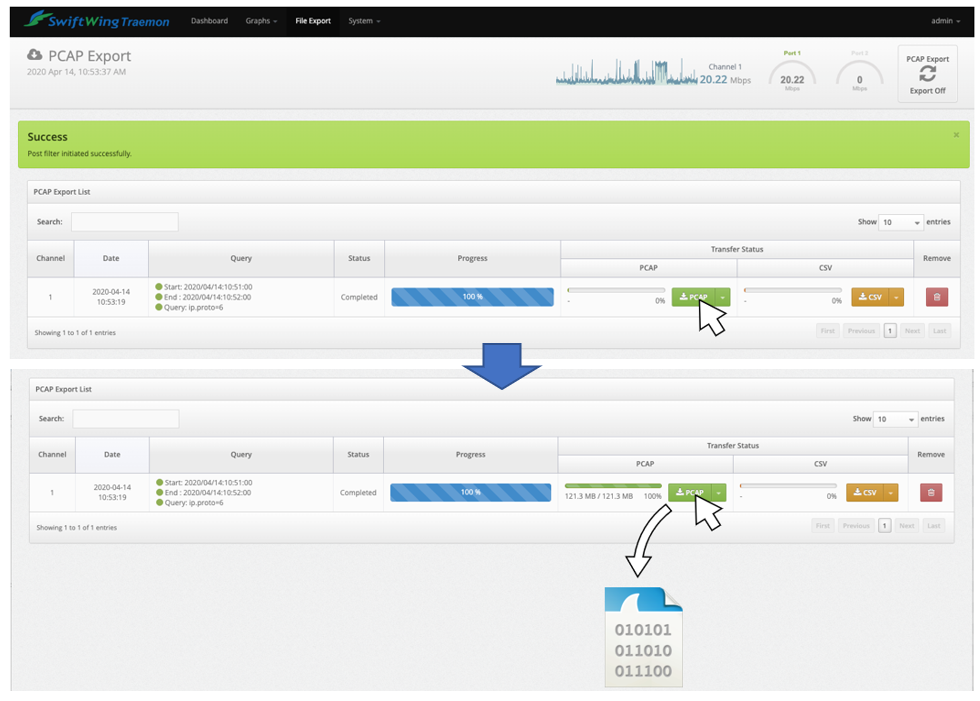Click the downloaded binary file icon
The image size is (980, 701).
643,636
